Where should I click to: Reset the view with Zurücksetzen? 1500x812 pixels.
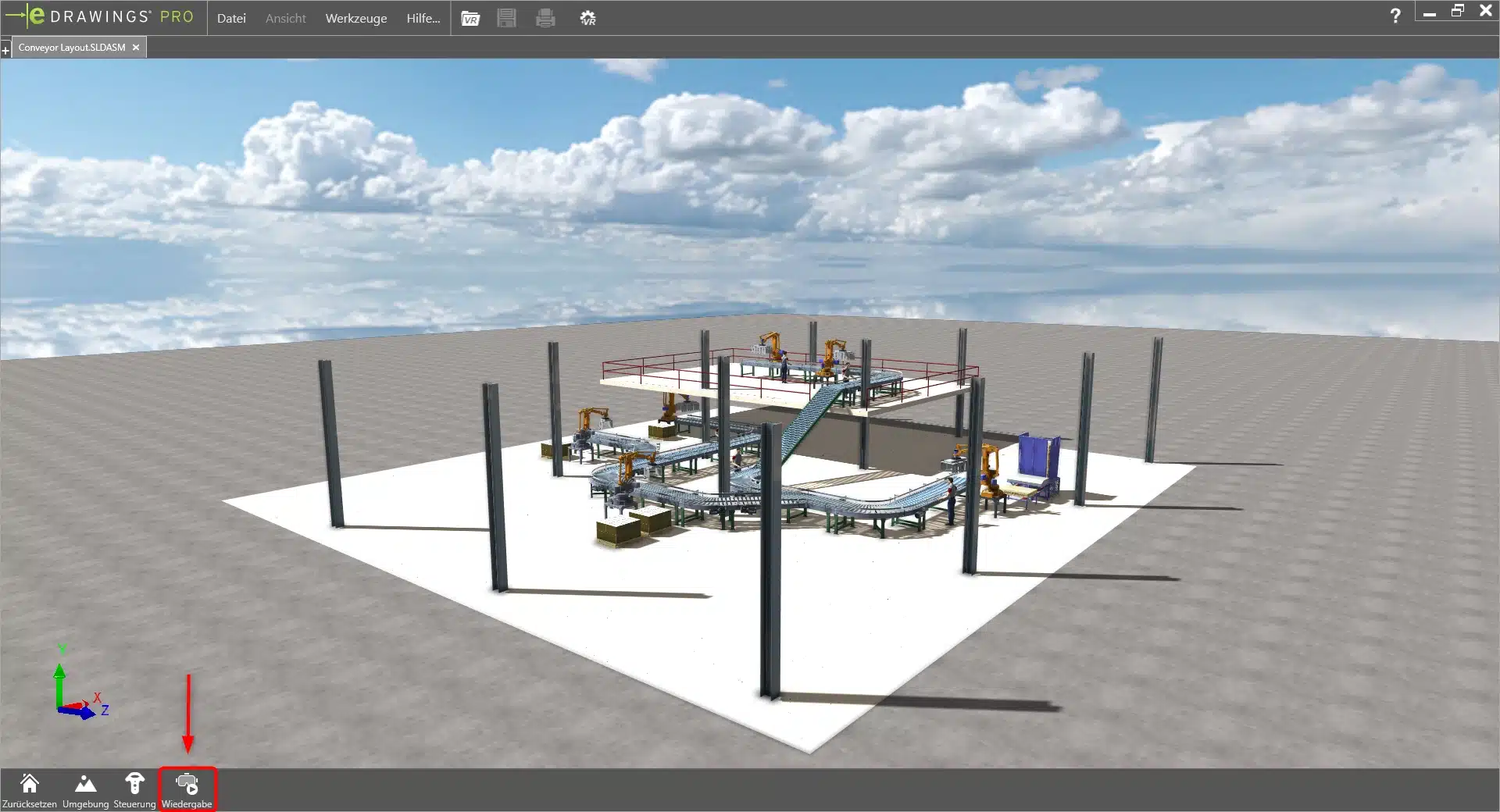30,784
